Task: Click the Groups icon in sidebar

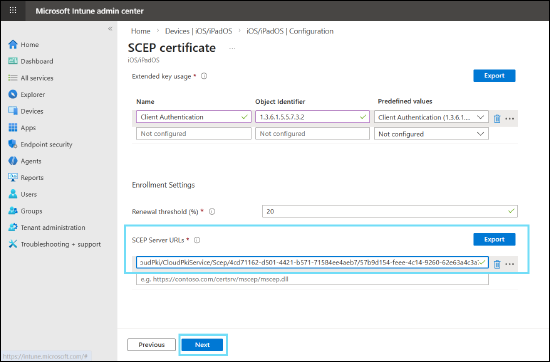Action: (13, 211)
